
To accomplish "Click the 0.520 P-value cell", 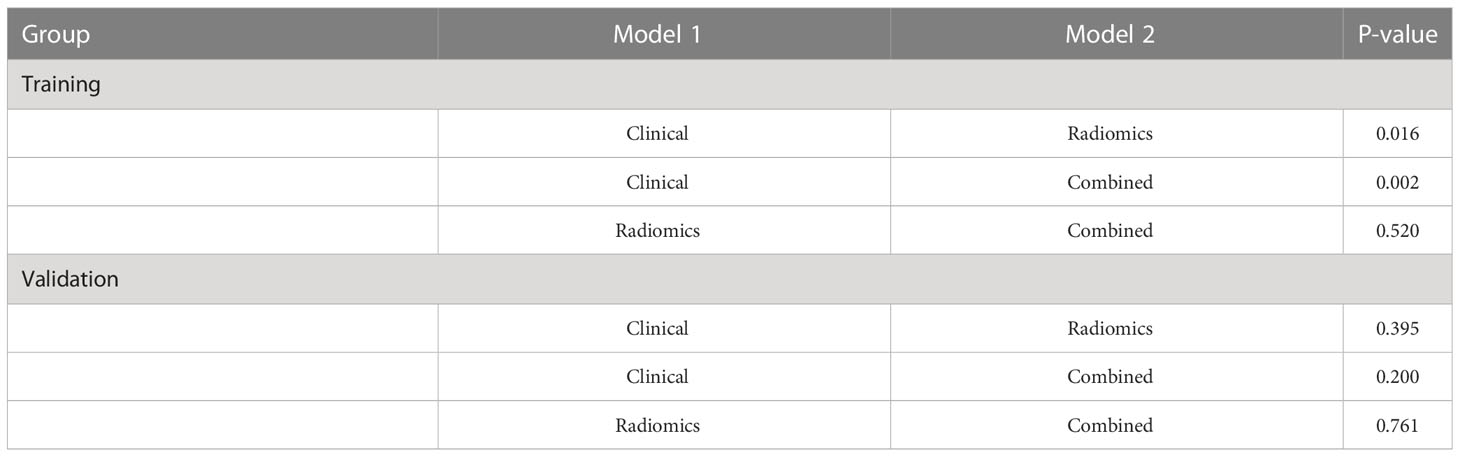I will click(1397, 231).
